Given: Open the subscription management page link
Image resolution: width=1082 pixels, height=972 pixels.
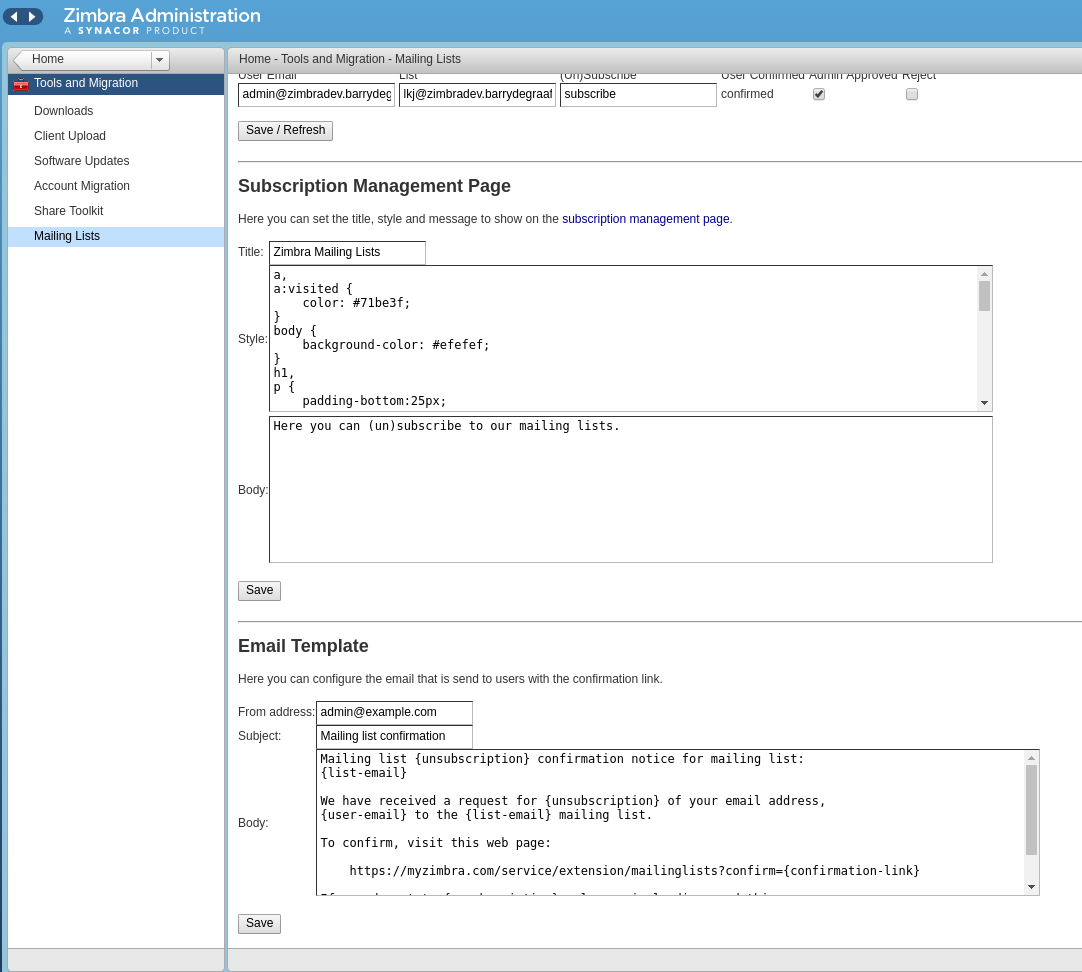Looking at the screenshot, I should coord(645,219).
